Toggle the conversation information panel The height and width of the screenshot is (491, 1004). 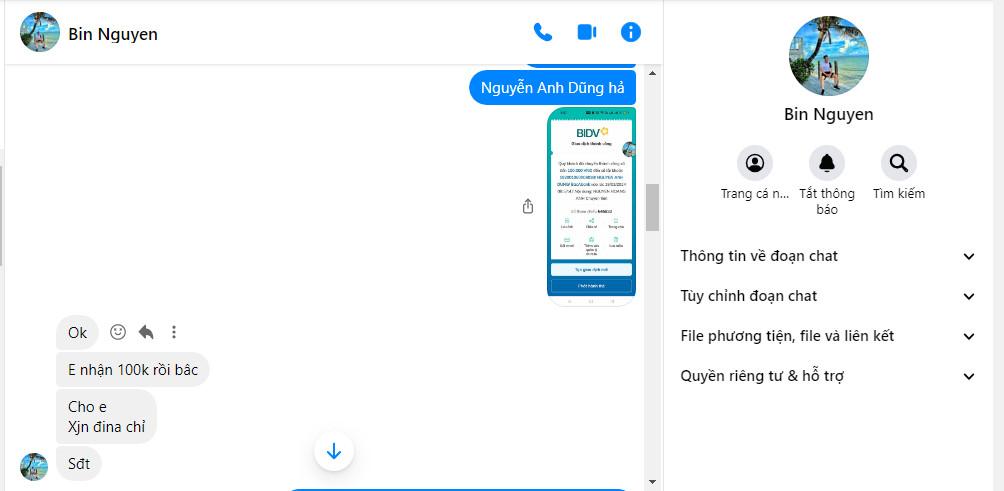coord(631,32)
